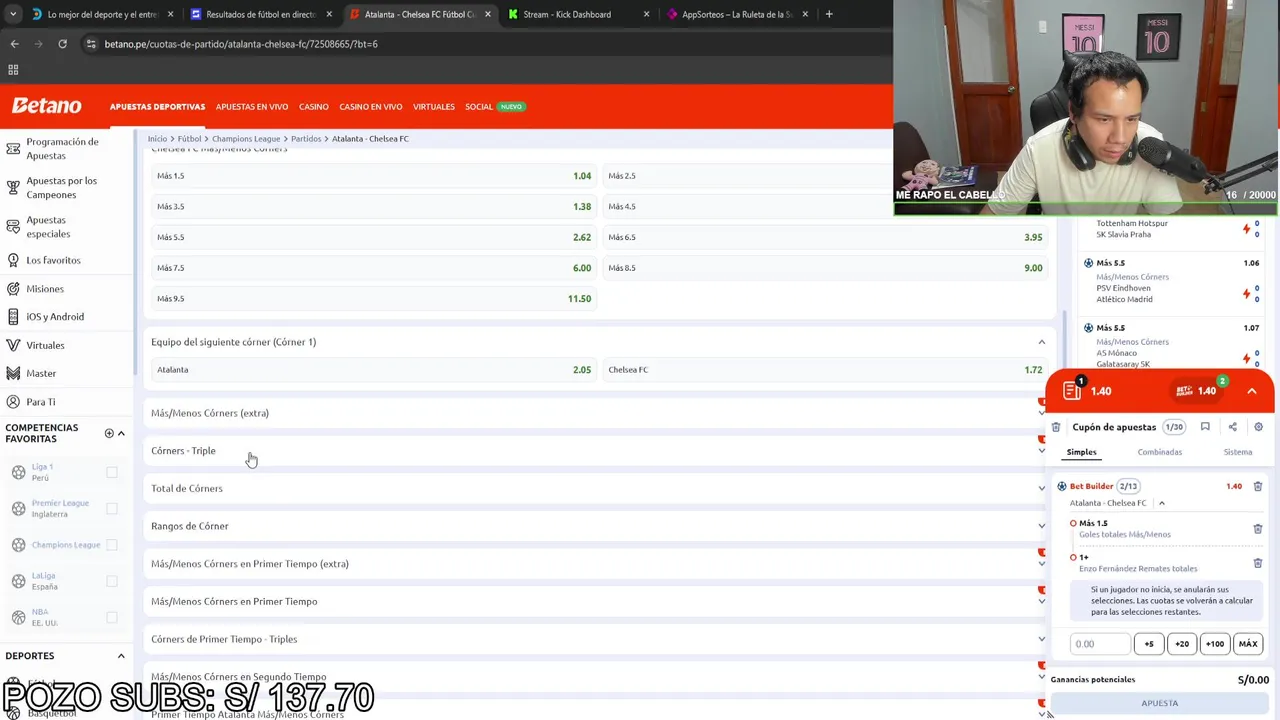1280x720 pixels.
Task: Open Virtuales top menu item
Action: click(x=434, y=107)
